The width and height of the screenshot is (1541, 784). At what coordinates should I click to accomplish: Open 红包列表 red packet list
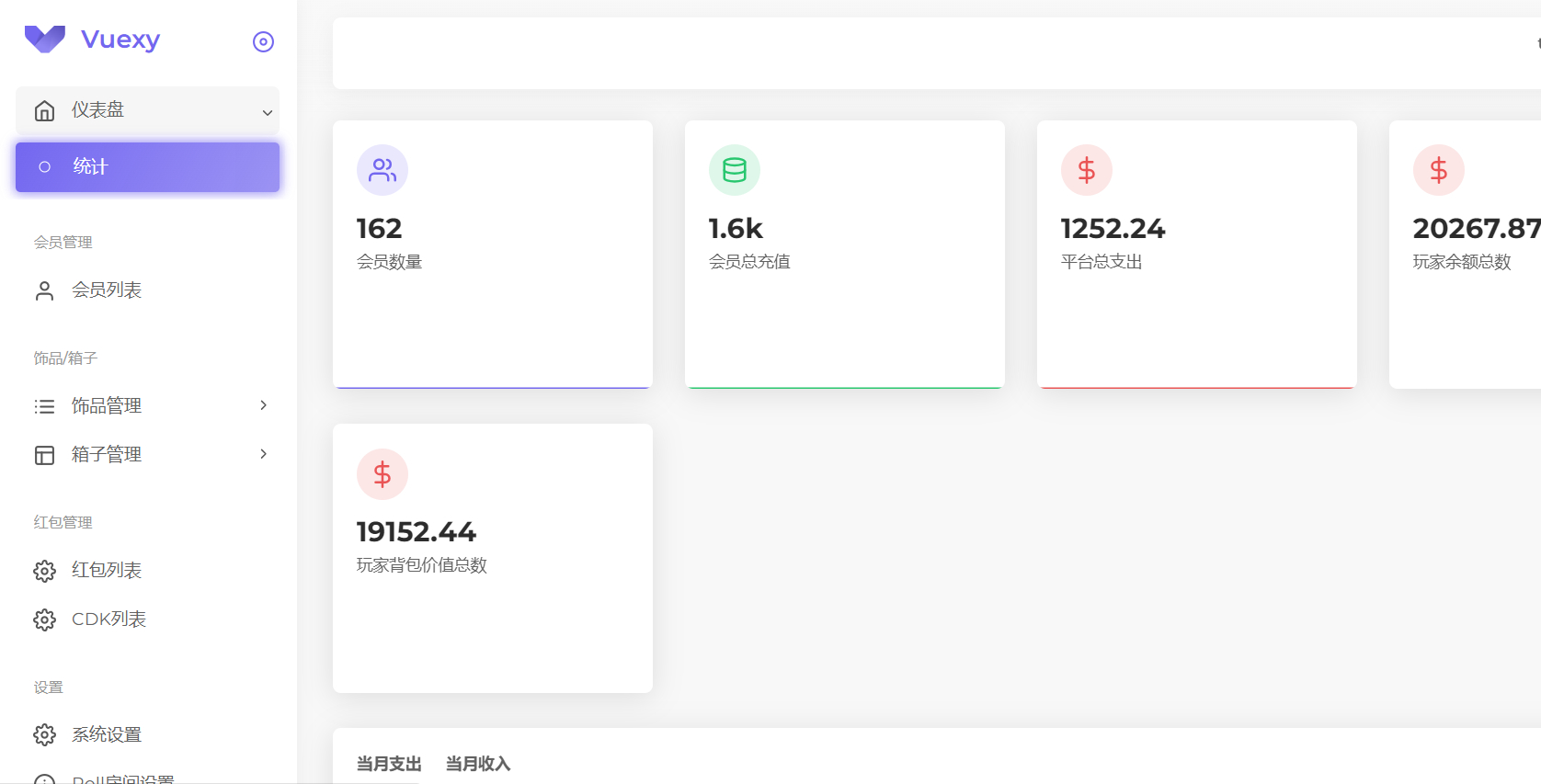tap(107, 571)
